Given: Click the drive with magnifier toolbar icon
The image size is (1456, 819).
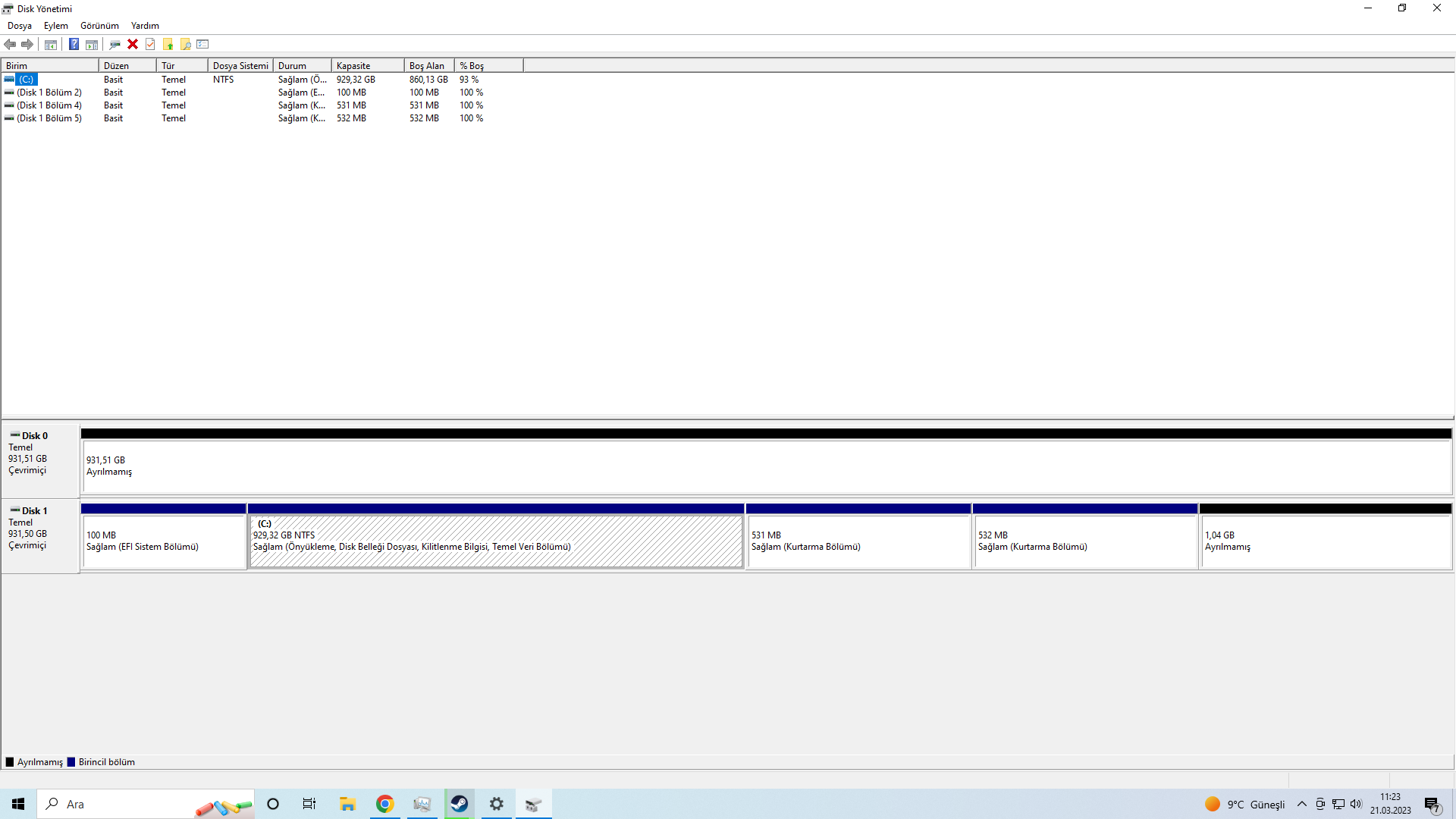Looking at the screenshot, I should (115, 44).
